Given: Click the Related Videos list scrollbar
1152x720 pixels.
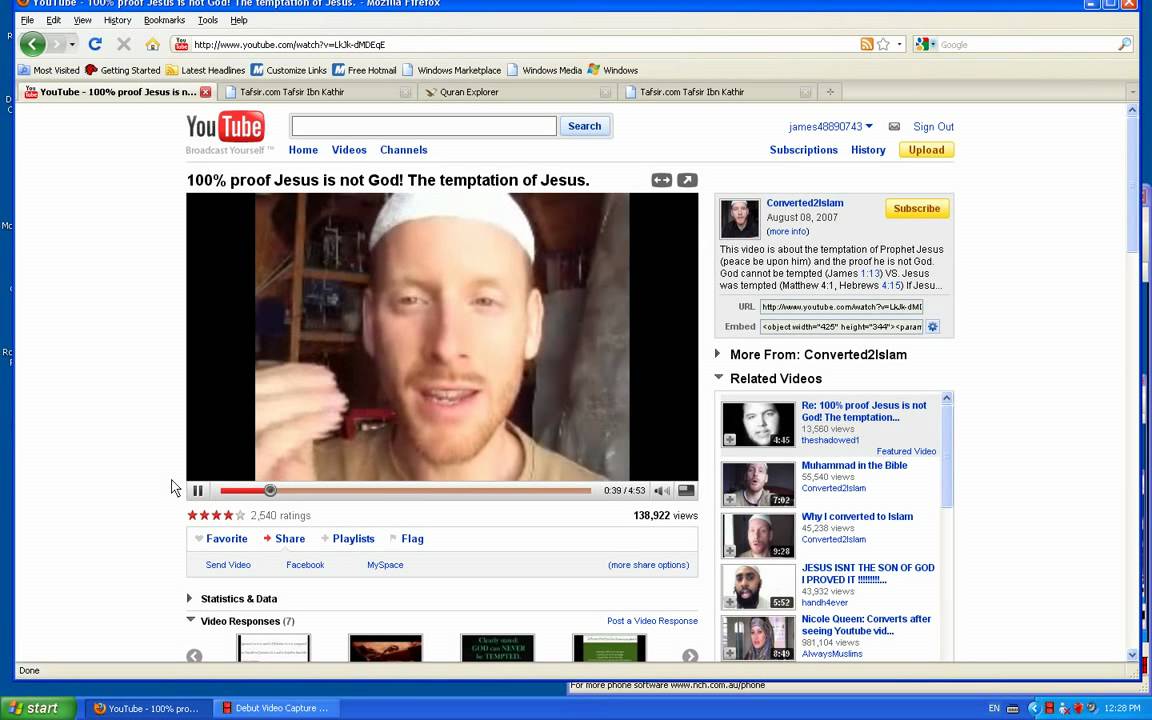Looking at the screenshot, I should [x=947, y=457].
